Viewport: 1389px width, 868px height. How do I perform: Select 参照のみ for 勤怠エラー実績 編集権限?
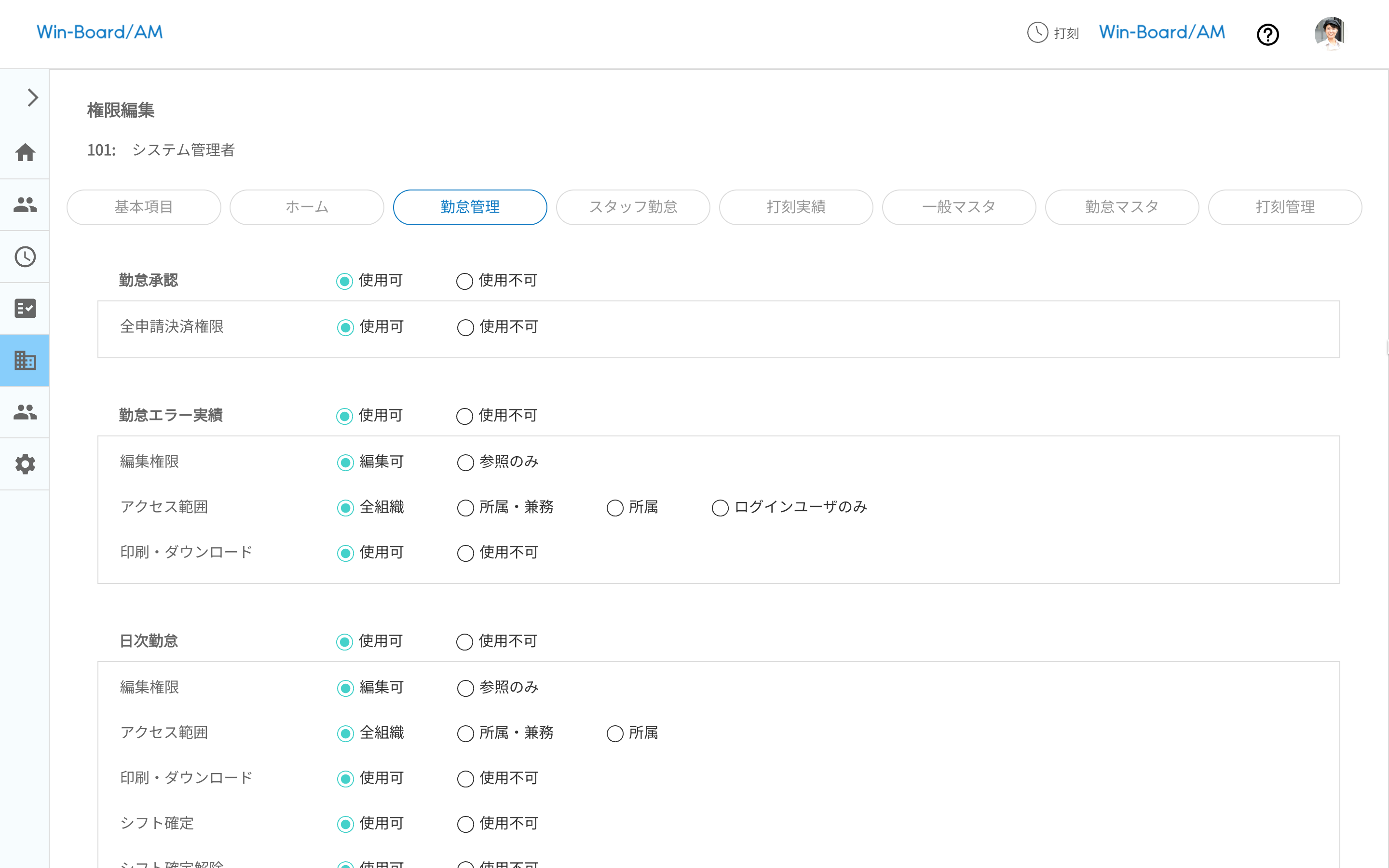465,463
